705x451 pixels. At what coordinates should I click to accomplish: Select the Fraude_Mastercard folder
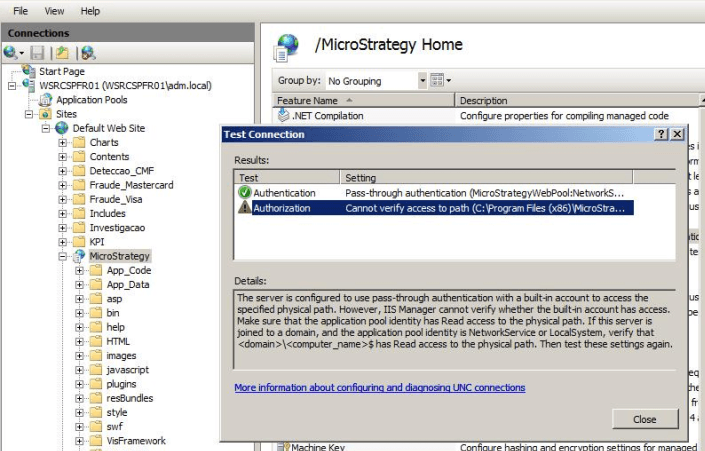point(131,185)
